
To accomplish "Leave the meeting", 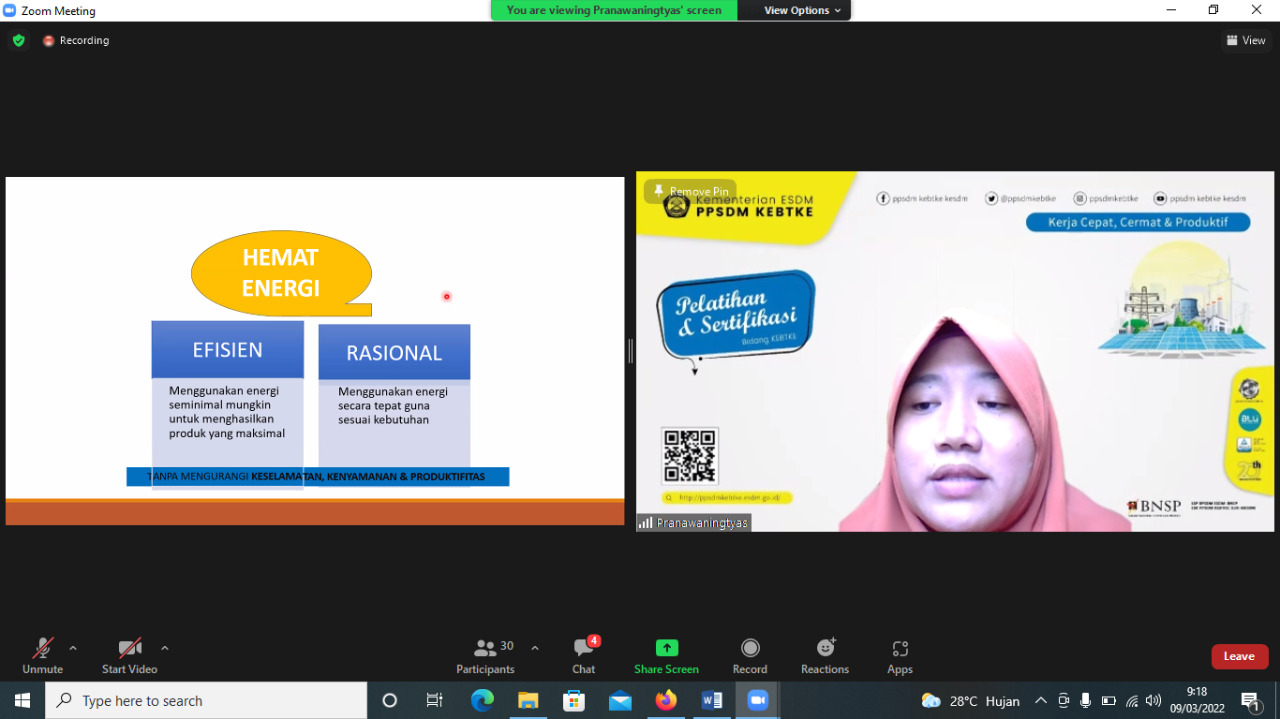I will [1239, 656].
